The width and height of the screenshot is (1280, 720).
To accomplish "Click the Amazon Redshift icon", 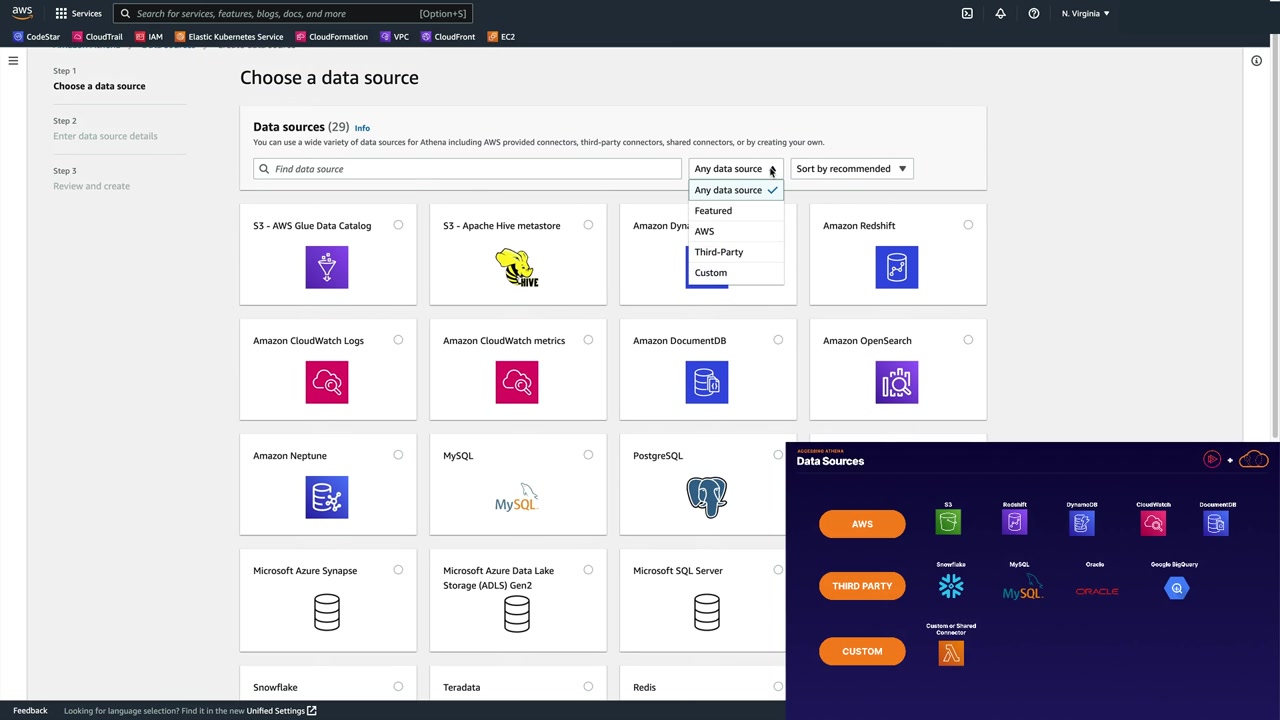I will 897,267.
